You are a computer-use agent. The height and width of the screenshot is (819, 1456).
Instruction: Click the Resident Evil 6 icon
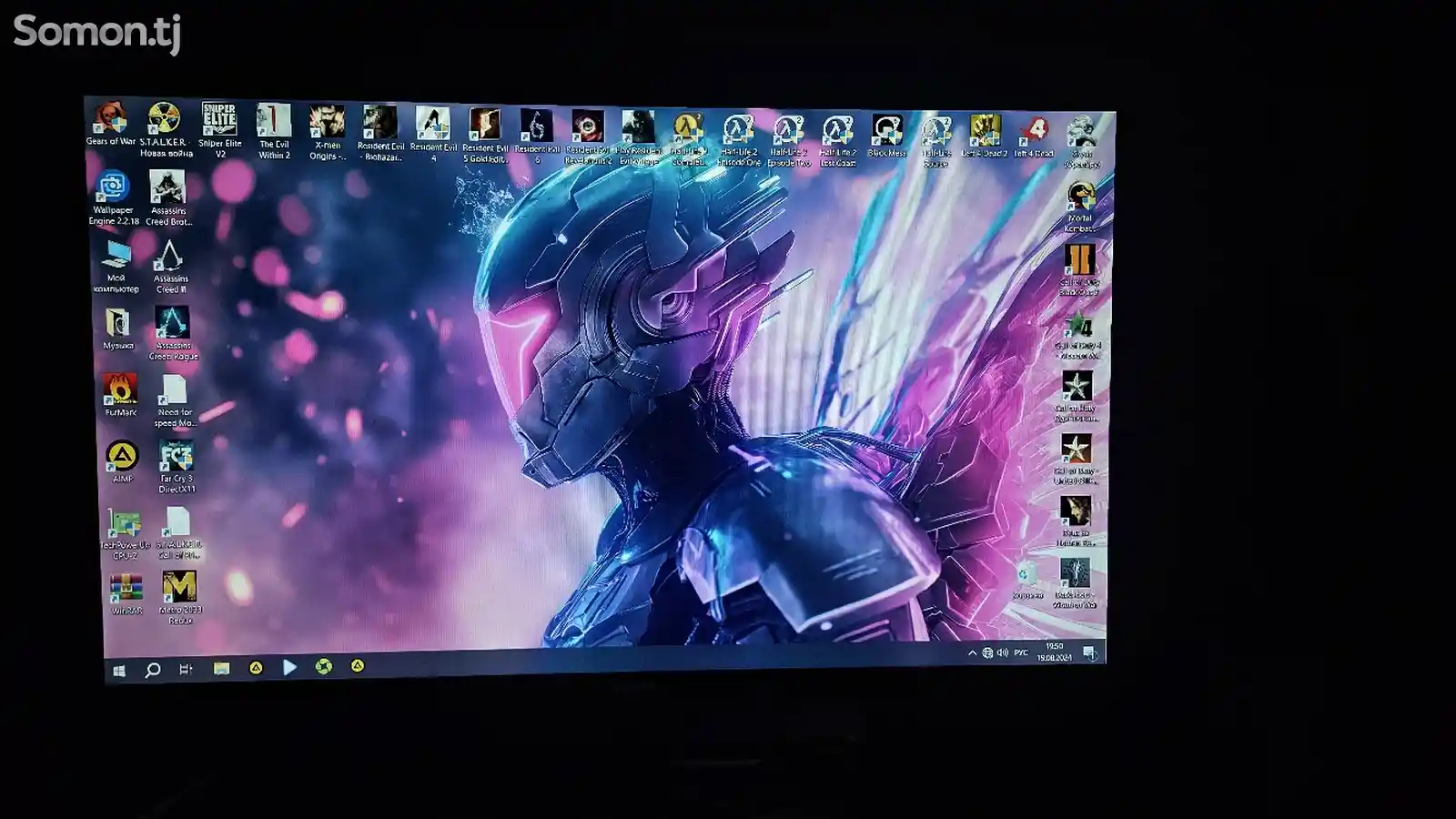point(537,136)
